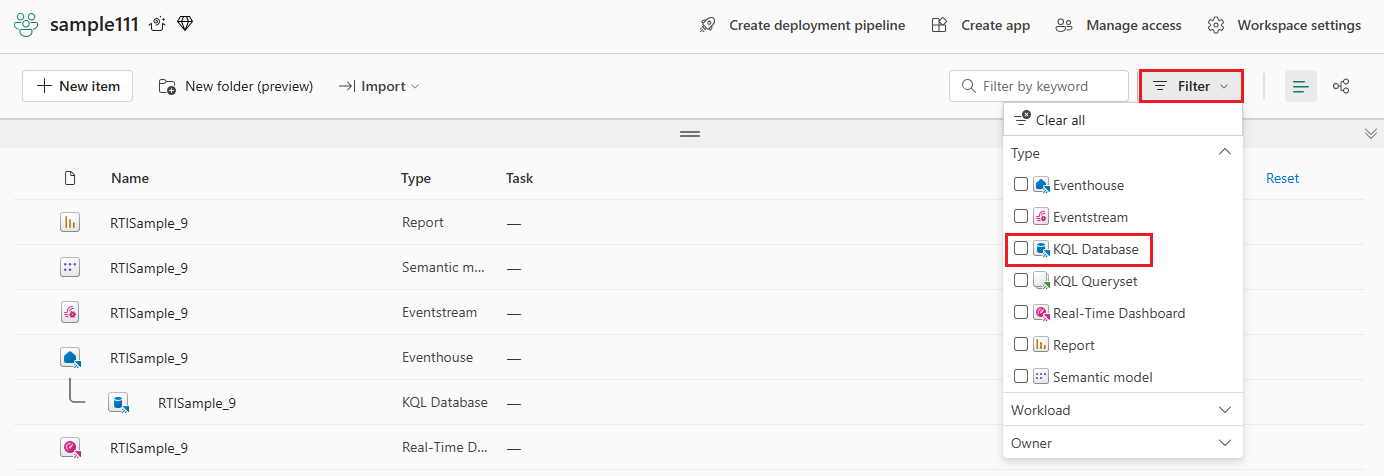Tick the Real-Time Dashboard checkbox
Image resolution: width=1384 pixels, height=476 pixels.
point(1021,313)
